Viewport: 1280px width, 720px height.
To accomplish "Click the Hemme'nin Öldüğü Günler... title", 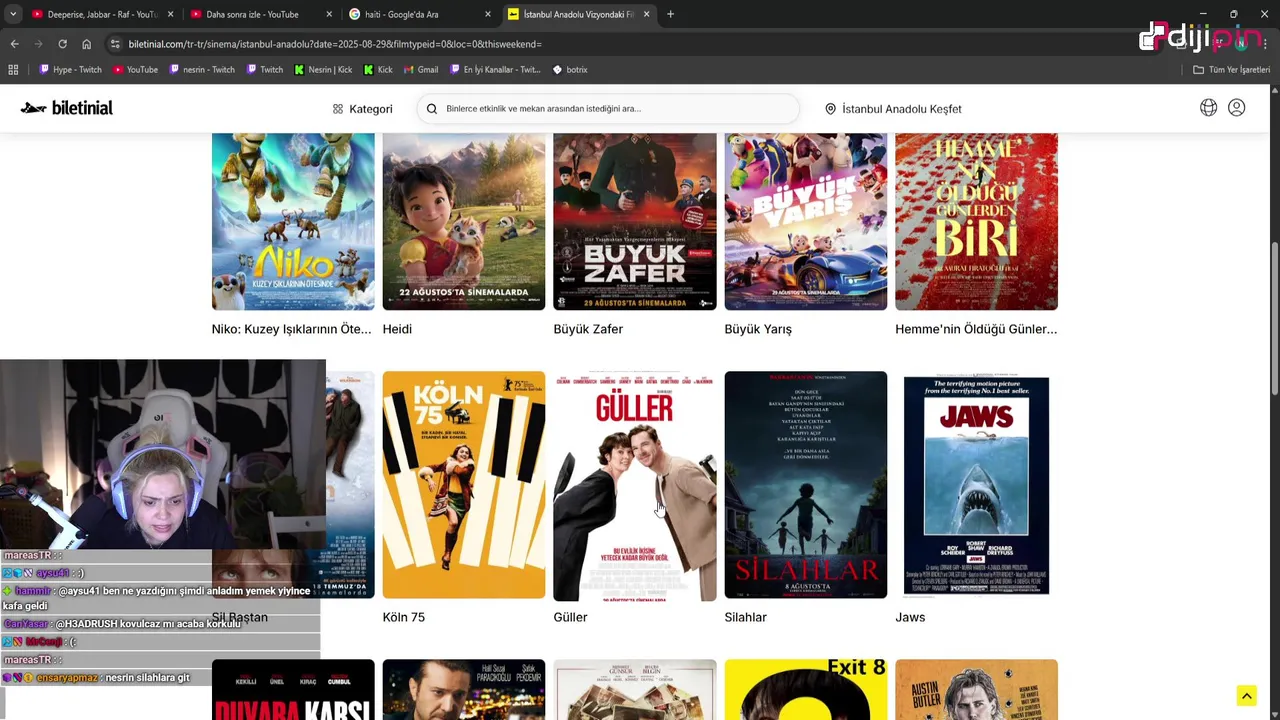I will tap(976, 329).
